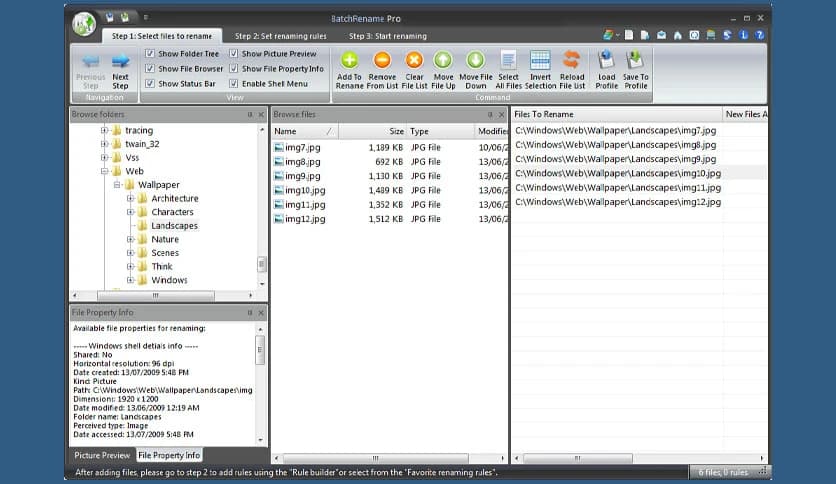Toggle the Show Folder Tree checkbox
Viewport: 836px width, 484px height.
[x=150, y=53]
